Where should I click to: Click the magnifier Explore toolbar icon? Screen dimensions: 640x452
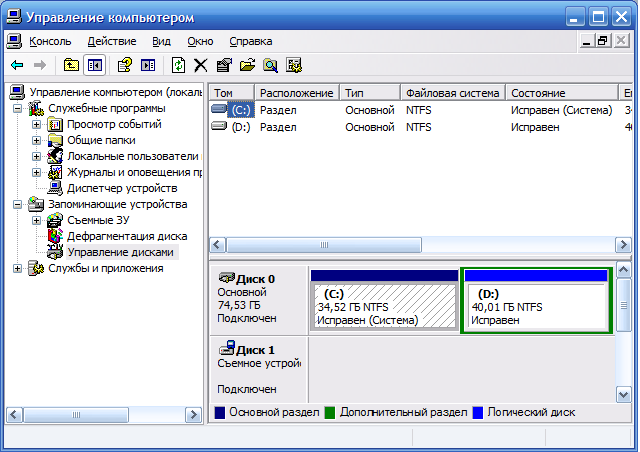tap(270, 65)
